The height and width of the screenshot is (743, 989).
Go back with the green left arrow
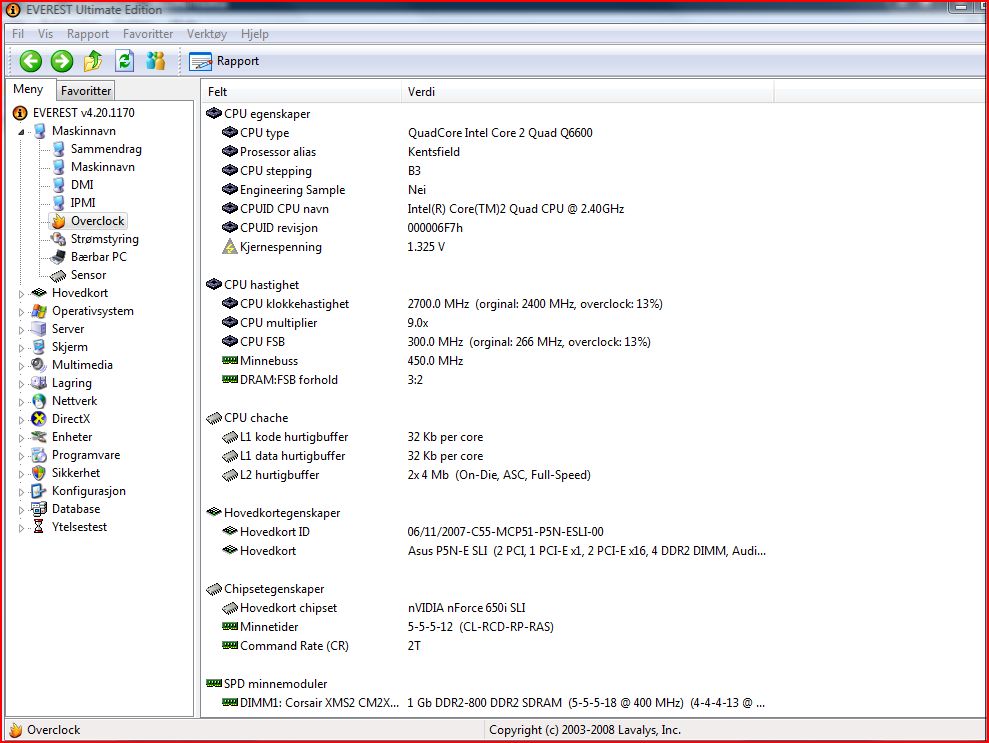tap(30, 61)
